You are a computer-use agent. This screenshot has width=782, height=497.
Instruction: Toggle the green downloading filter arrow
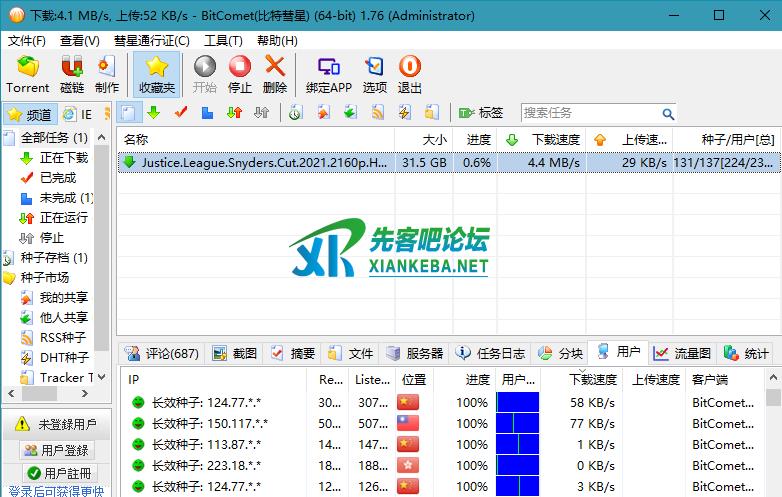[x=154, y=113]
